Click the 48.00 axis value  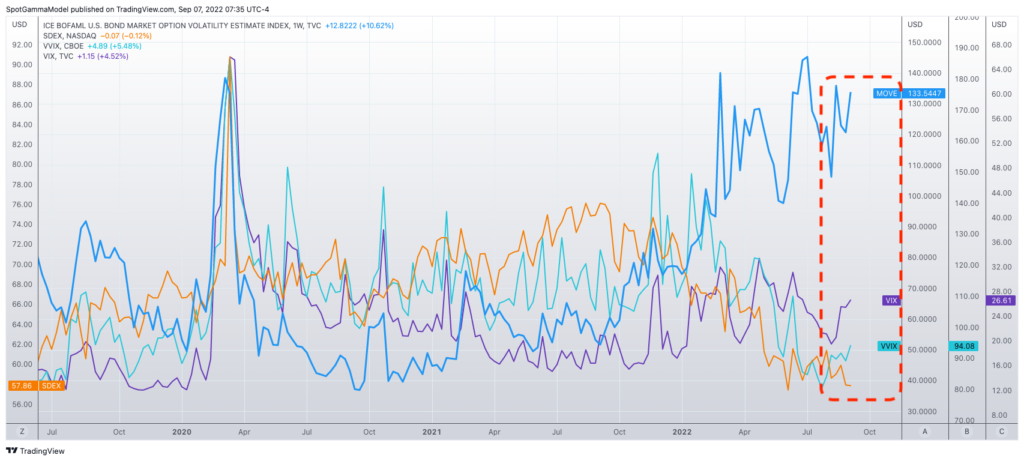click(x=1001, y=167)
